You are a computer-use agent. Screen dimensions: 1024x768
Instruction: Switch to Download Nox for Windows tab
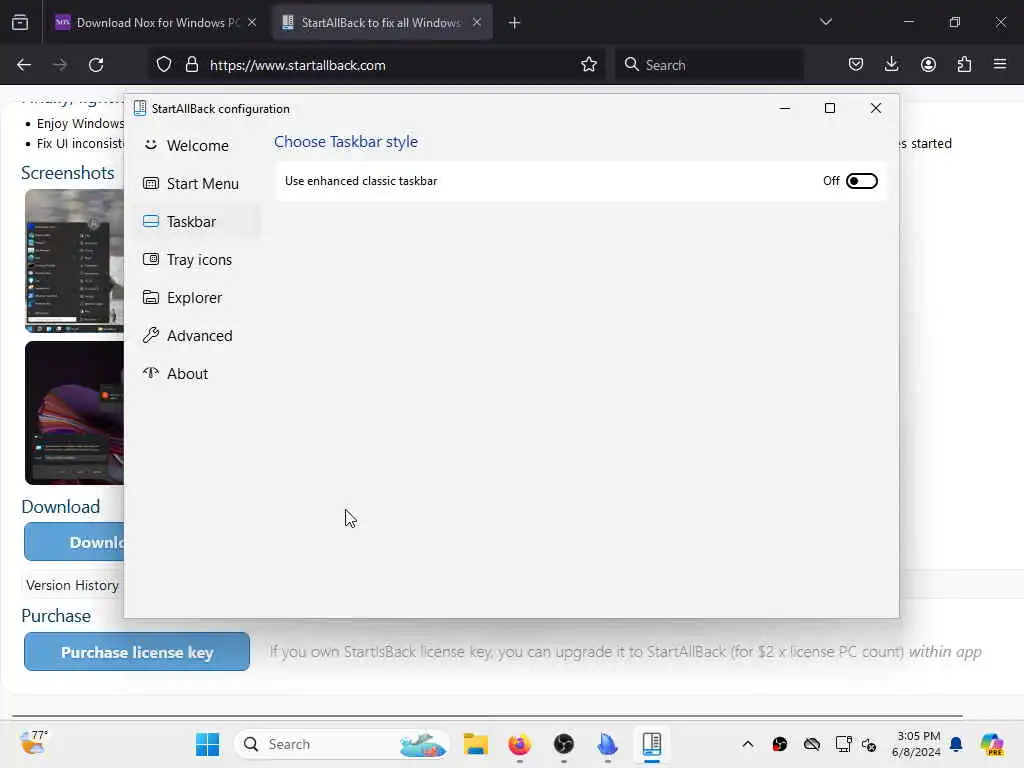click(x=155, y=23)
